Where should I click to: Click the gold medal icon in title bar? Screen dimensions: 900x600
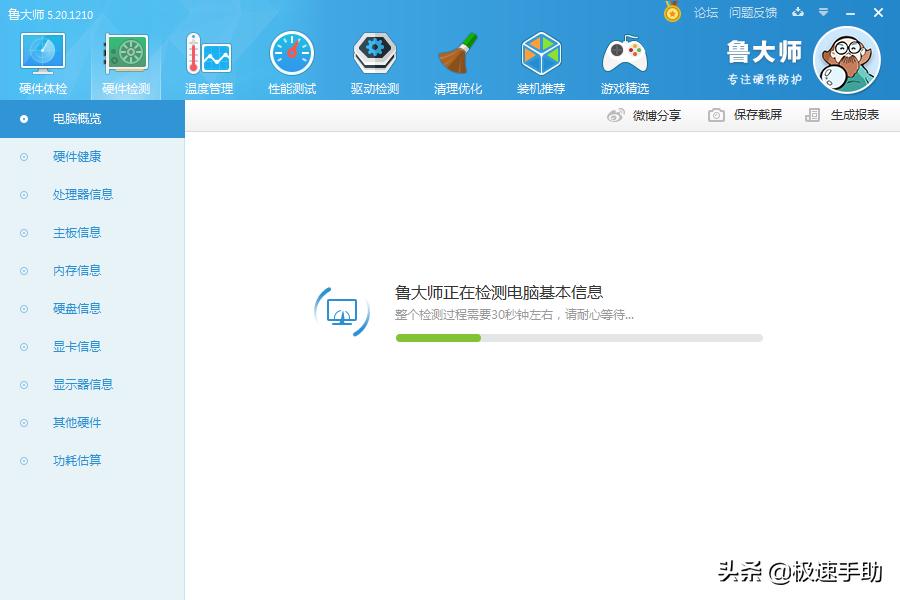[x=672, y=13]
